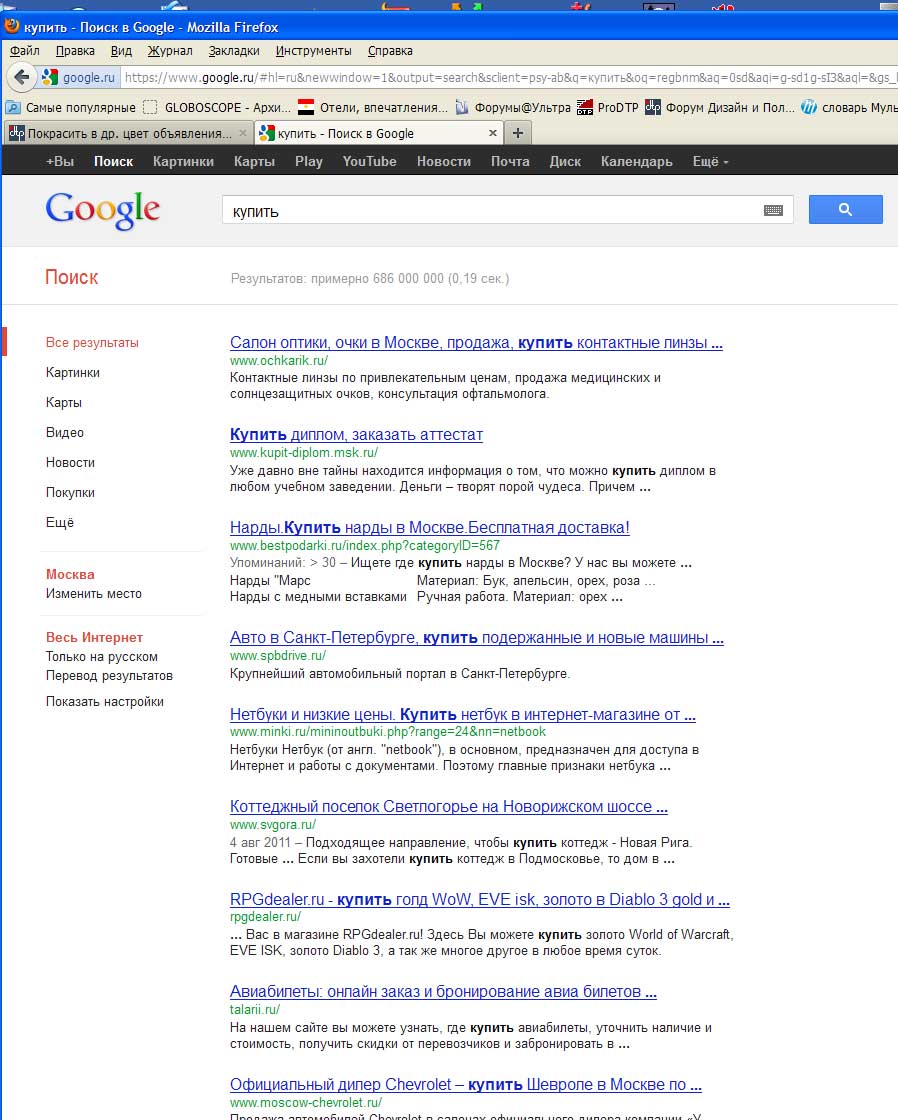The image size is (898, 1120).
Task: Open the Самые популярные bookmark
Action: [70, 107]
